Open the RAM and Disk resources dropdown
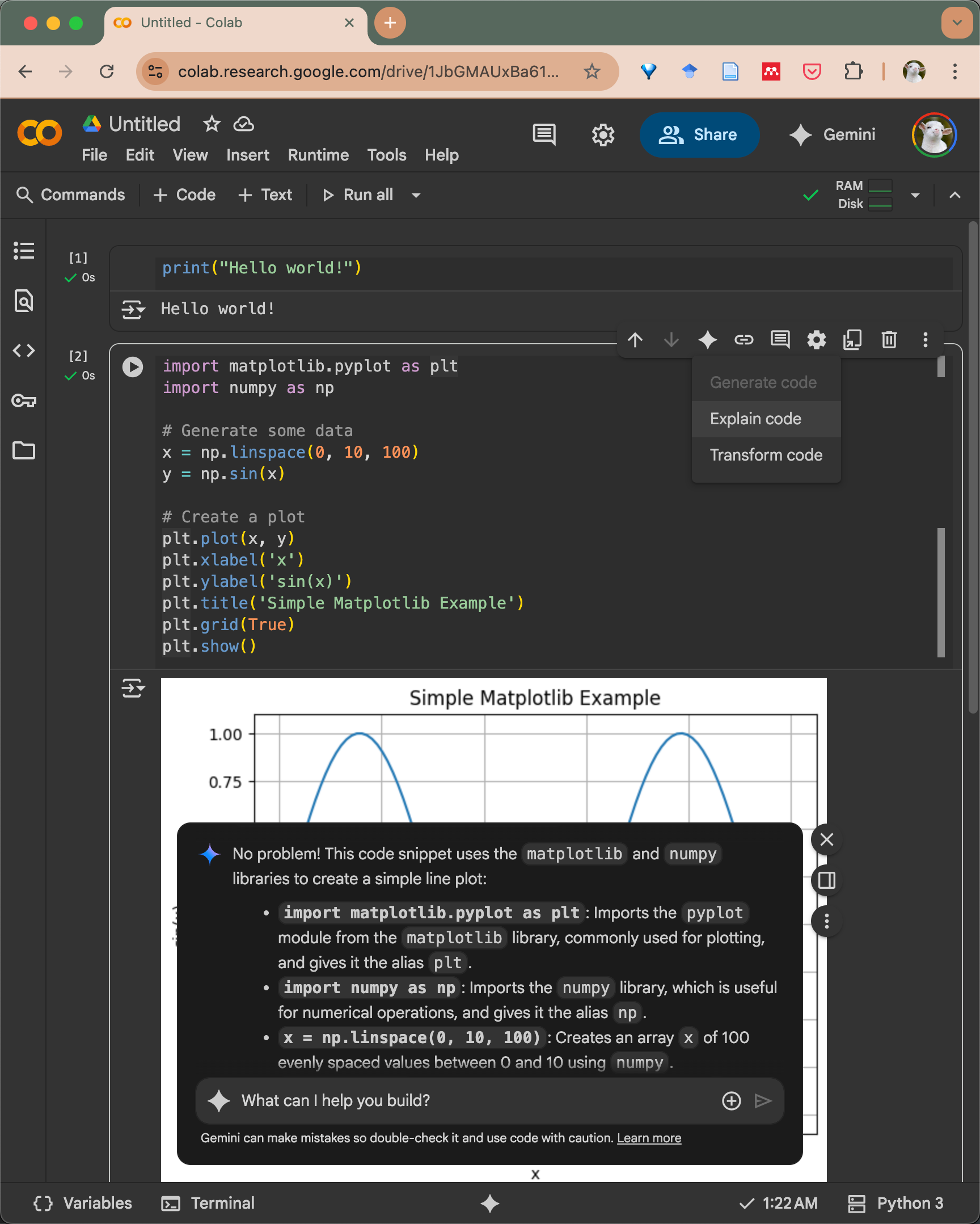 pyautogui.click(x=915, y=195)
